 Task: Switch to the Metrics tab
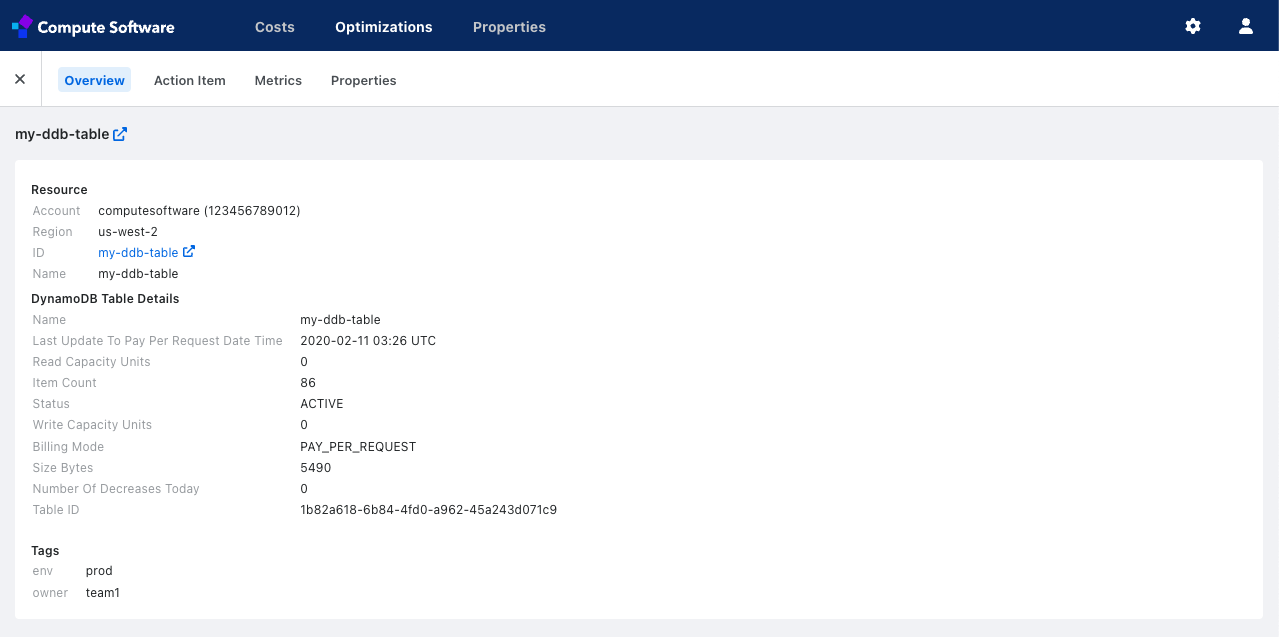point(278,80)
